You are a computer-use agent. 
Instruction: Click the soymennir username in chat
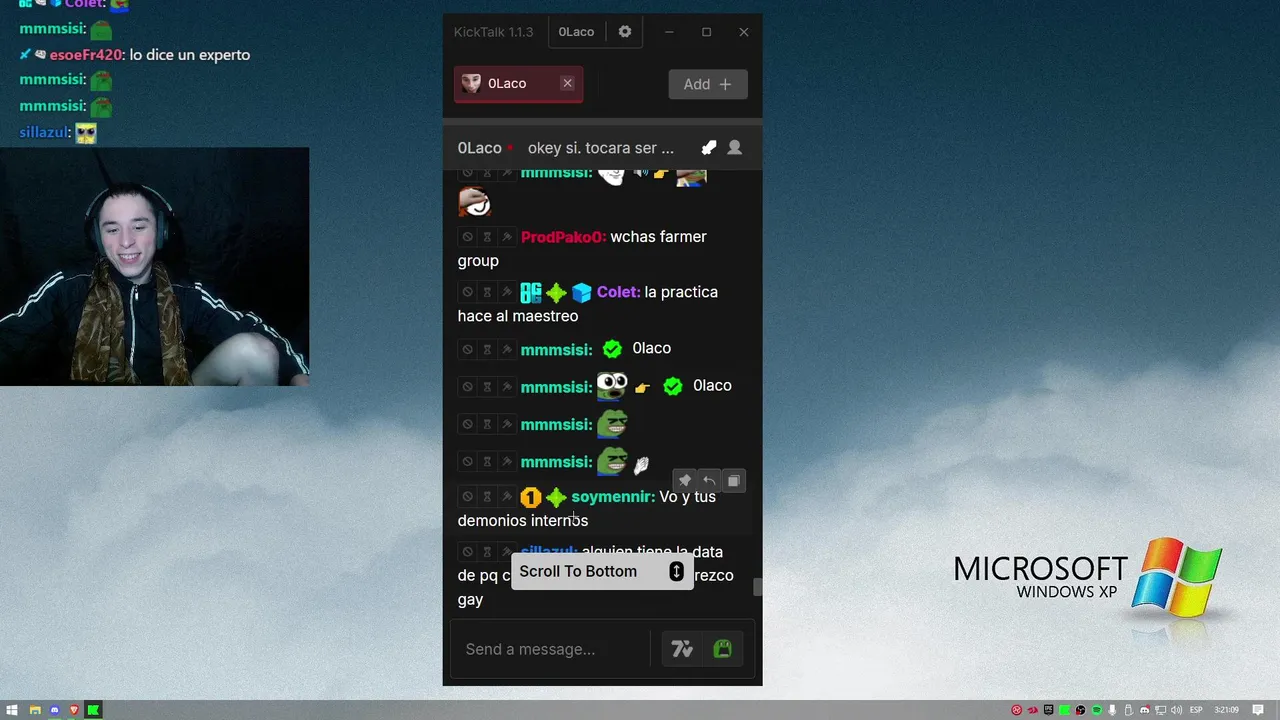click(613, 497)
